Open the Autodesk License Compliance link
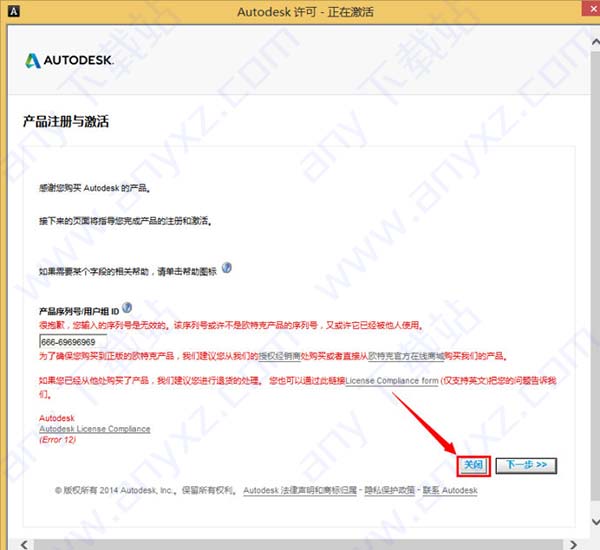This screenshot has width=600, height=550. pos(95,429)
